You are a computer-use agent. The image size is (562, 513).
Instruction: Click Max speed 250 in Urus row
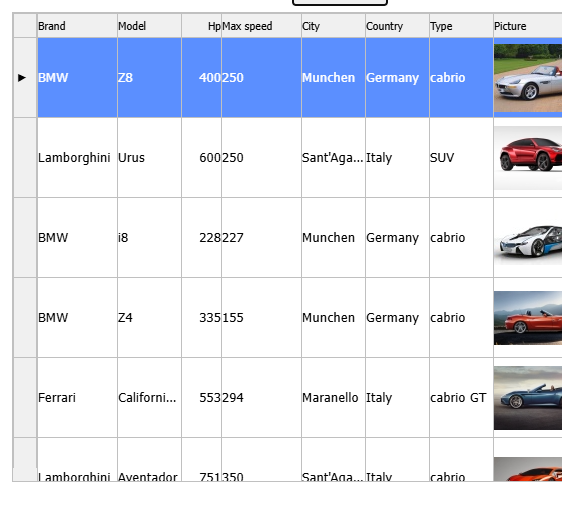click(x=261, y=157)
